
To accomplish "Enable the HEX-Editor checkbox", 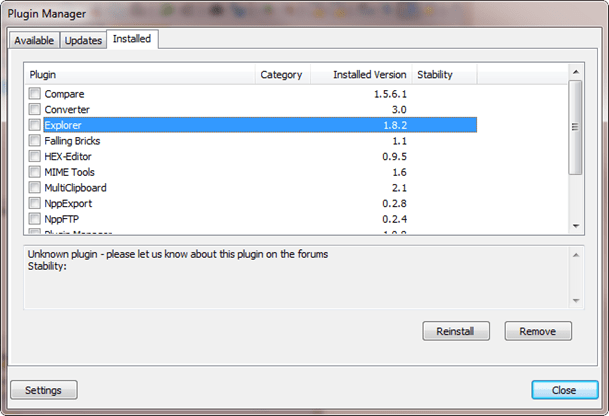I will point(35,156).
